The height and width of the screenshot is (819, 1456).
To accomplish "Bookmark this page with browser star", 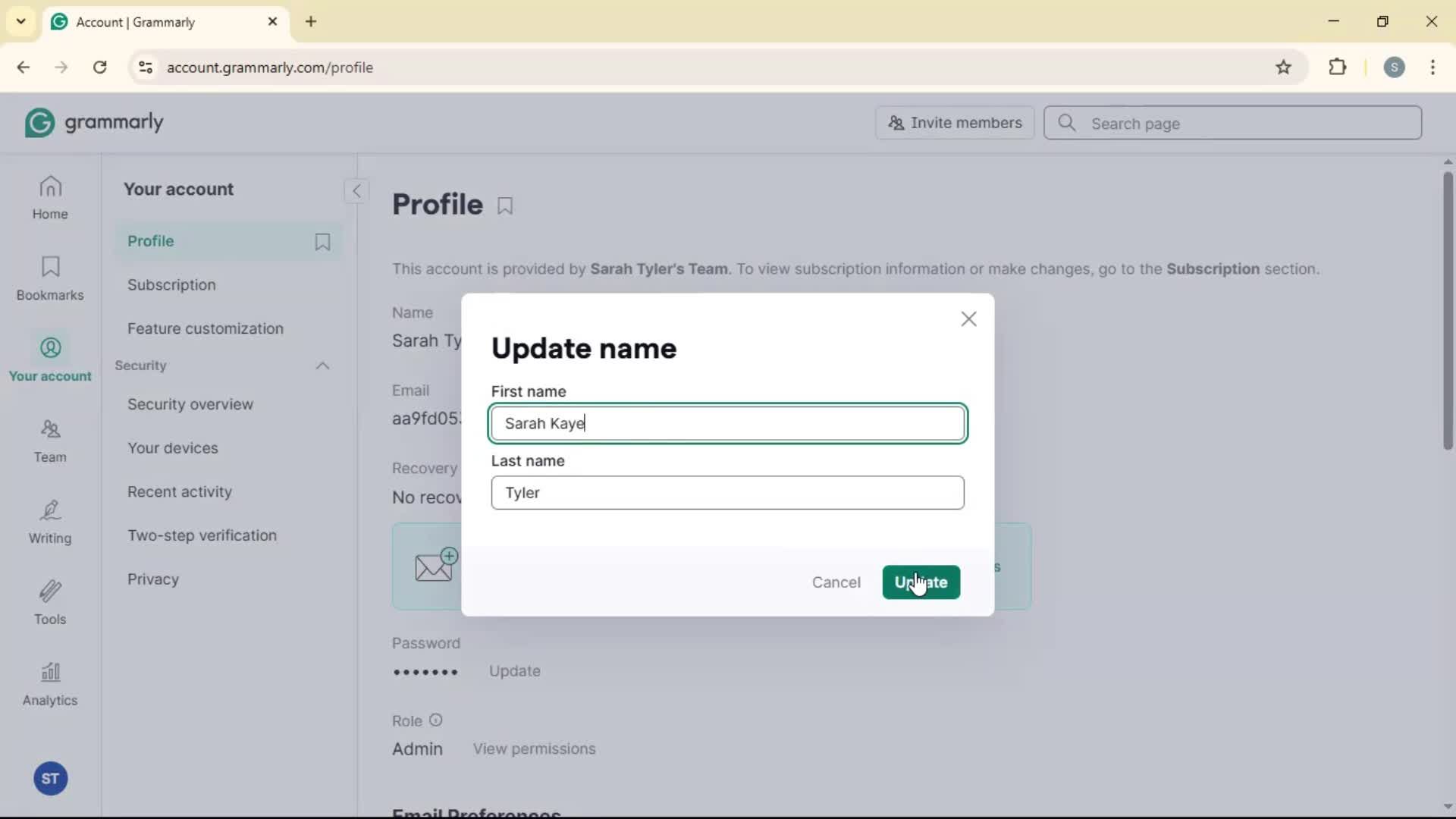I will point(1283,67).
